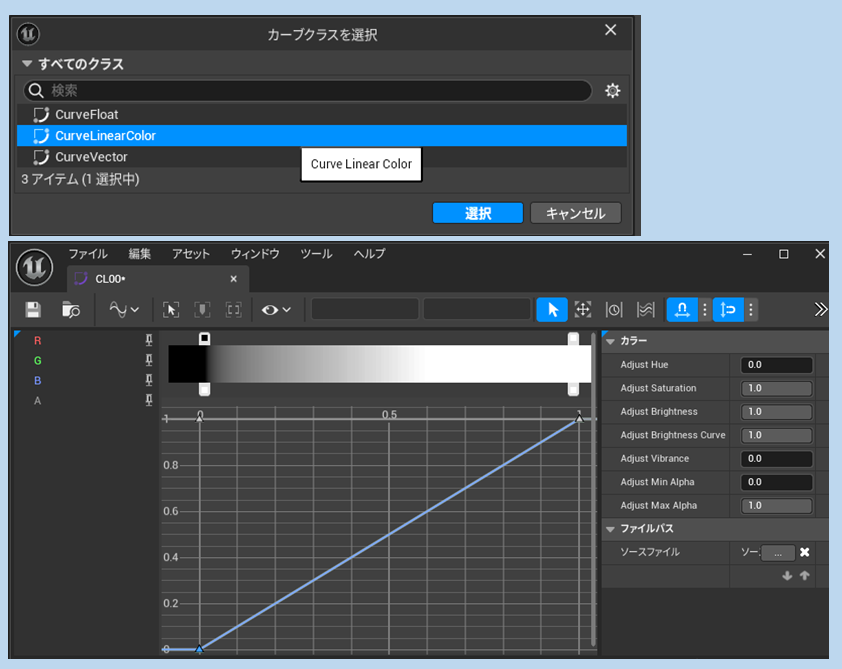Click the multi-curve wave tool icon

click(x=645, y=310)
